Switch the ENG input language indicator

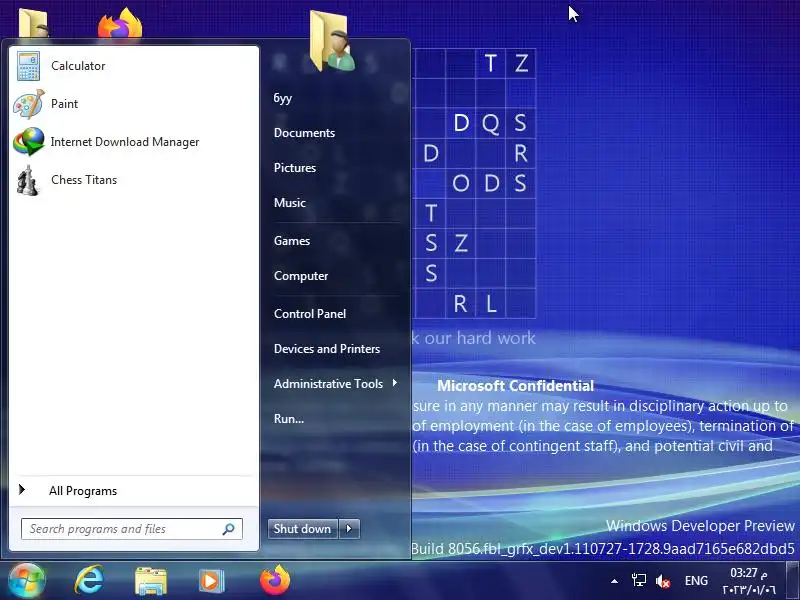(x=696, y=581)
